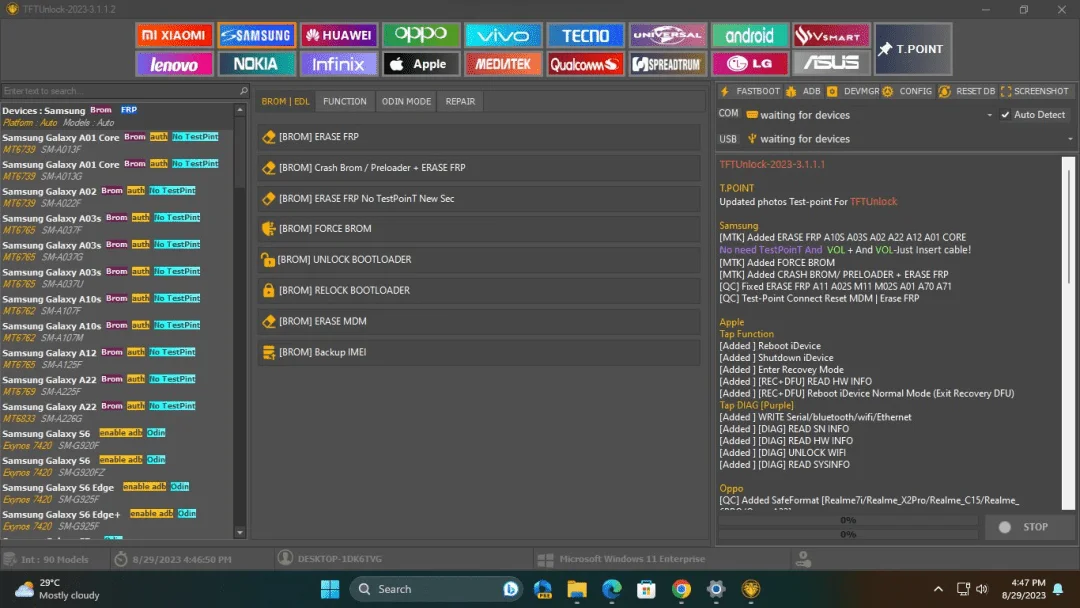Switch to the REPAIR tab
The image size is (1080, 608).
(x=460, y=101)
